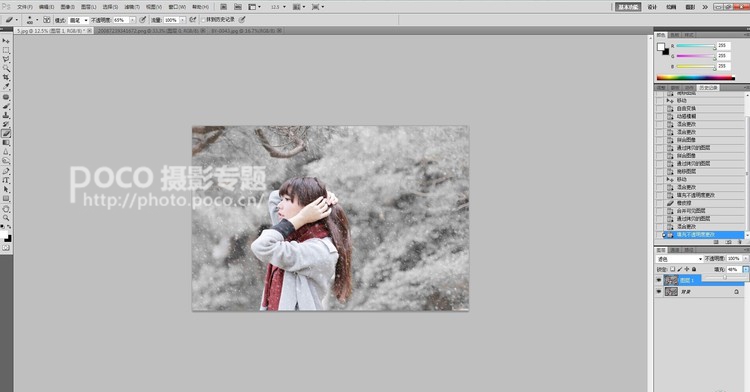Select the Eraser tool in the toolbox
Screen dimensions: 750x392
6,133
